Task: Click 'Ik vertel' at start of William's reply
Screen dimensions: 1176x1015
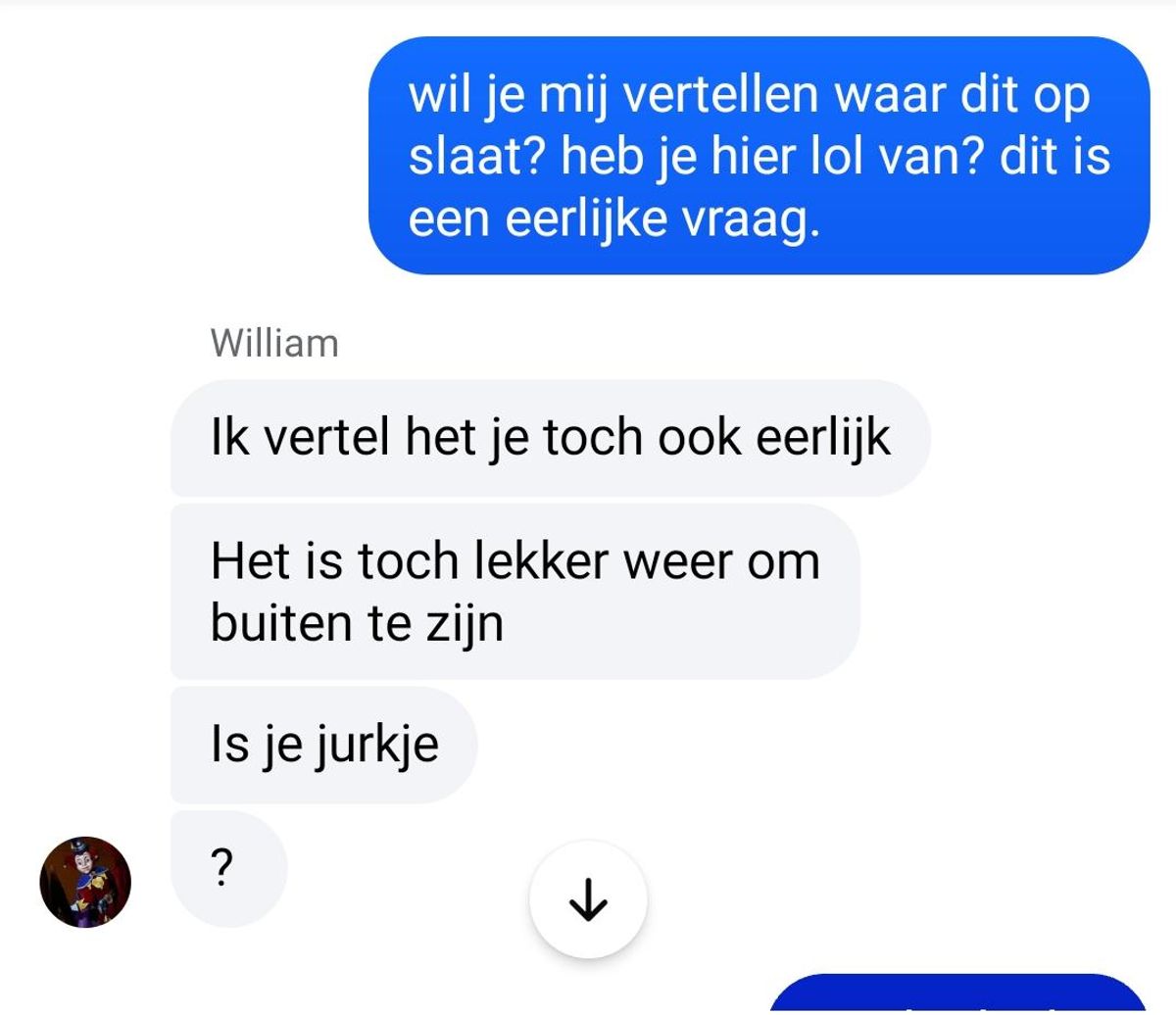Action: (x=300, y=438)
